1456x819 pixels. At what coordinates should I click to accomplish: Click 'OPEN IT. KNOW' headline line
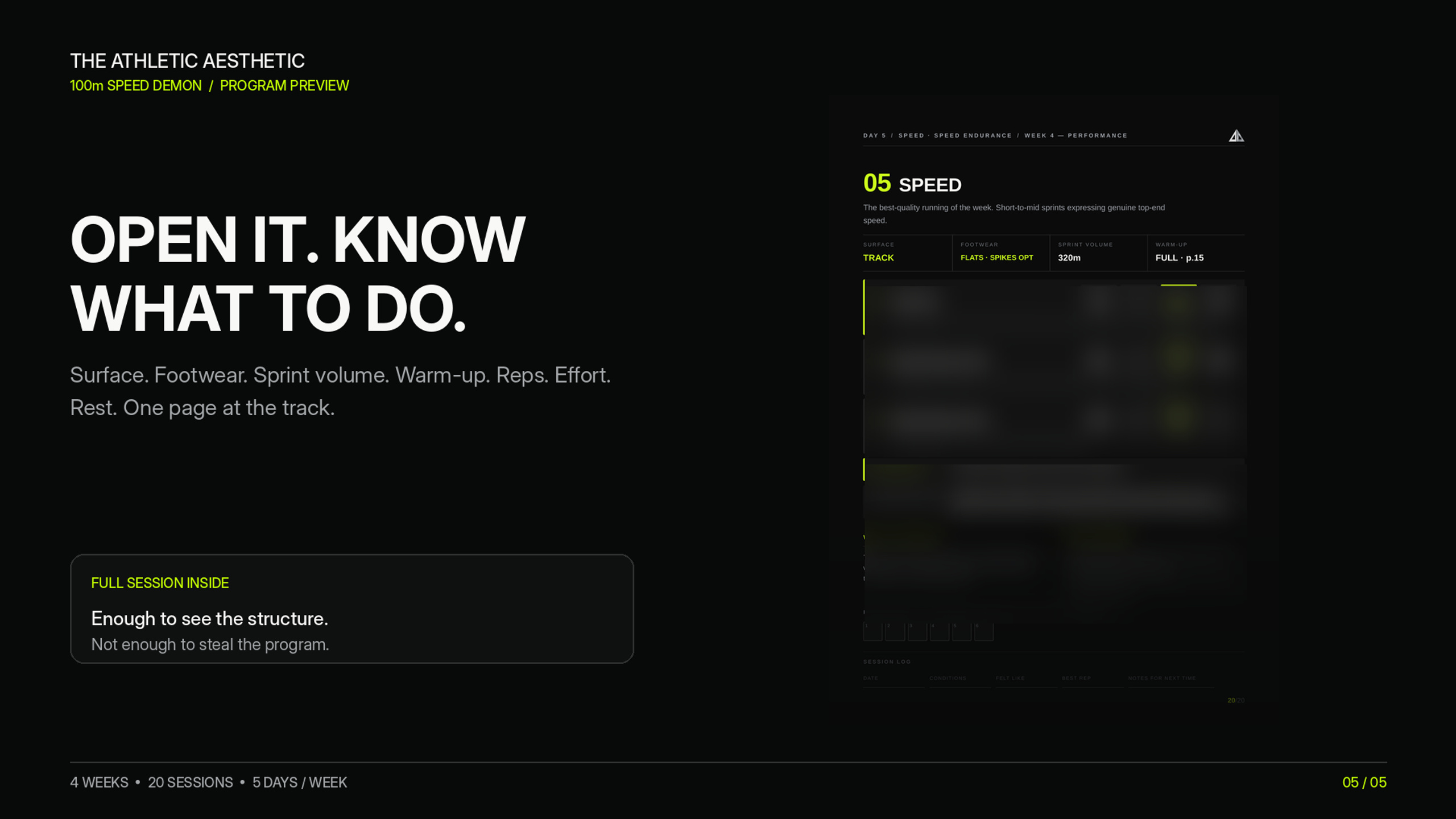click(x=297, y=239)
